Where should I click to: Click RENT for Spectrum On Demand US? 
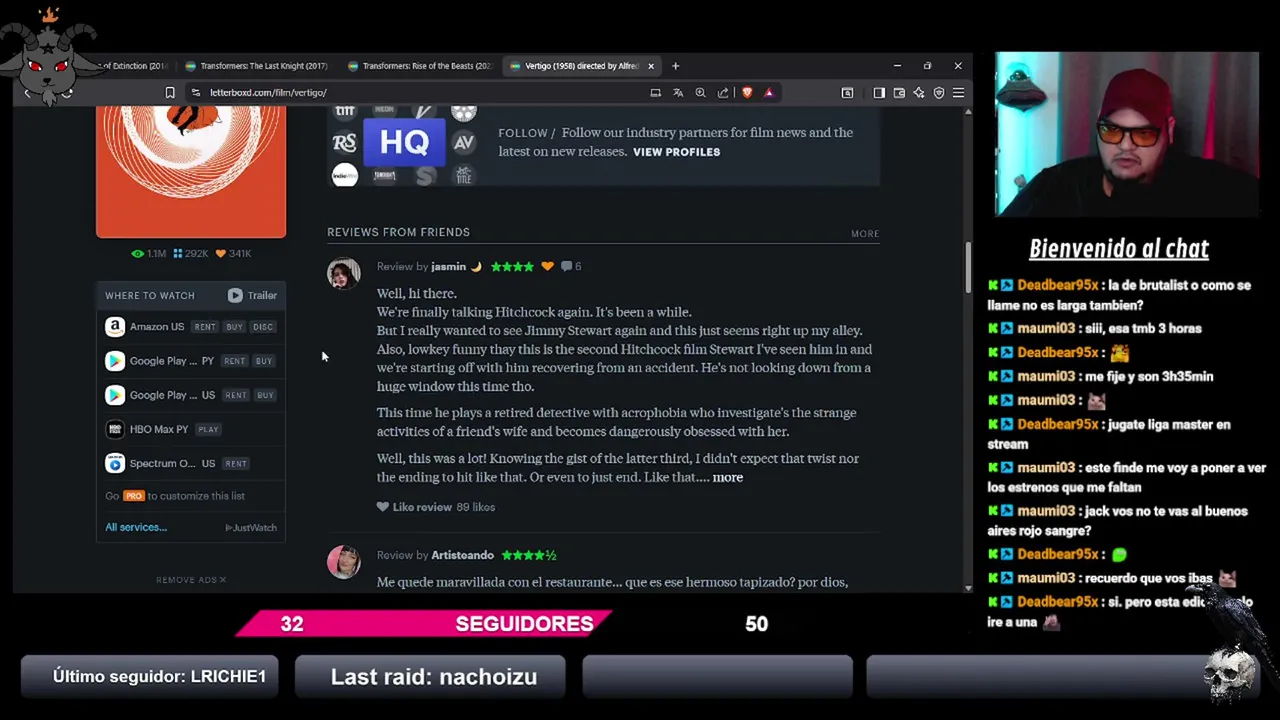[x=236, y=463]
